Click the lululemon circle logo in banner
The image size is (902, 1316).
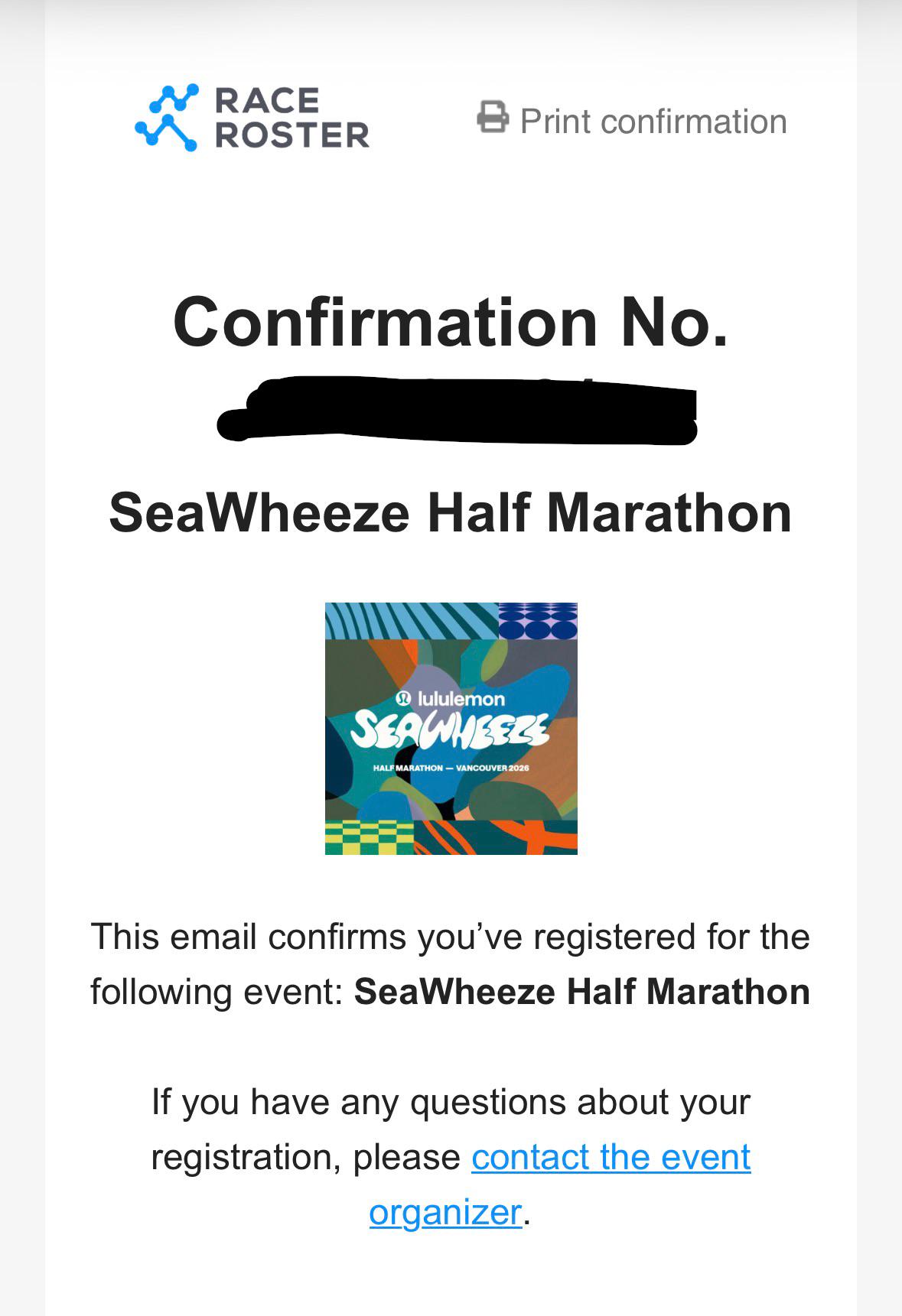(x=403, y=698)
